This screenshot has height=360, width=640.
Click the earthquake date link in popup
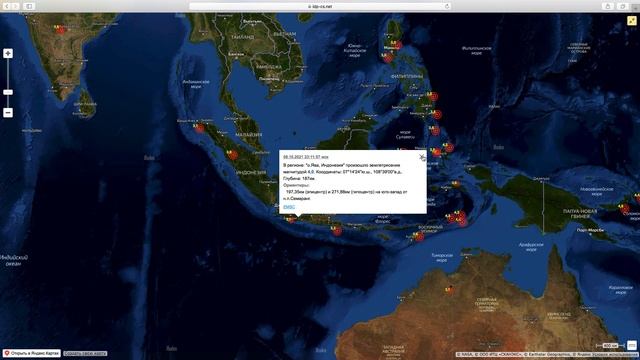click(306, 157)
